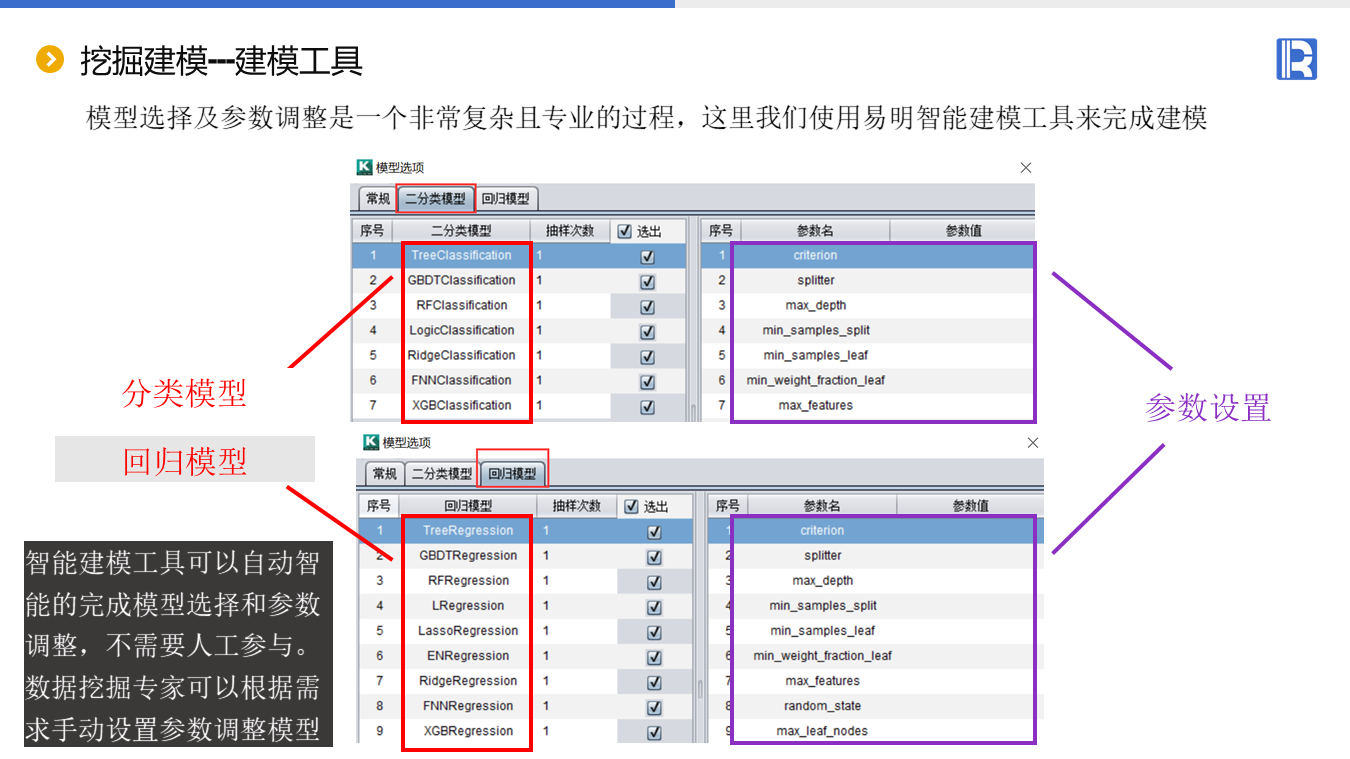Click the FNNClassification model name
Screen dimensions: 1350x759
[x=461, y=380]
